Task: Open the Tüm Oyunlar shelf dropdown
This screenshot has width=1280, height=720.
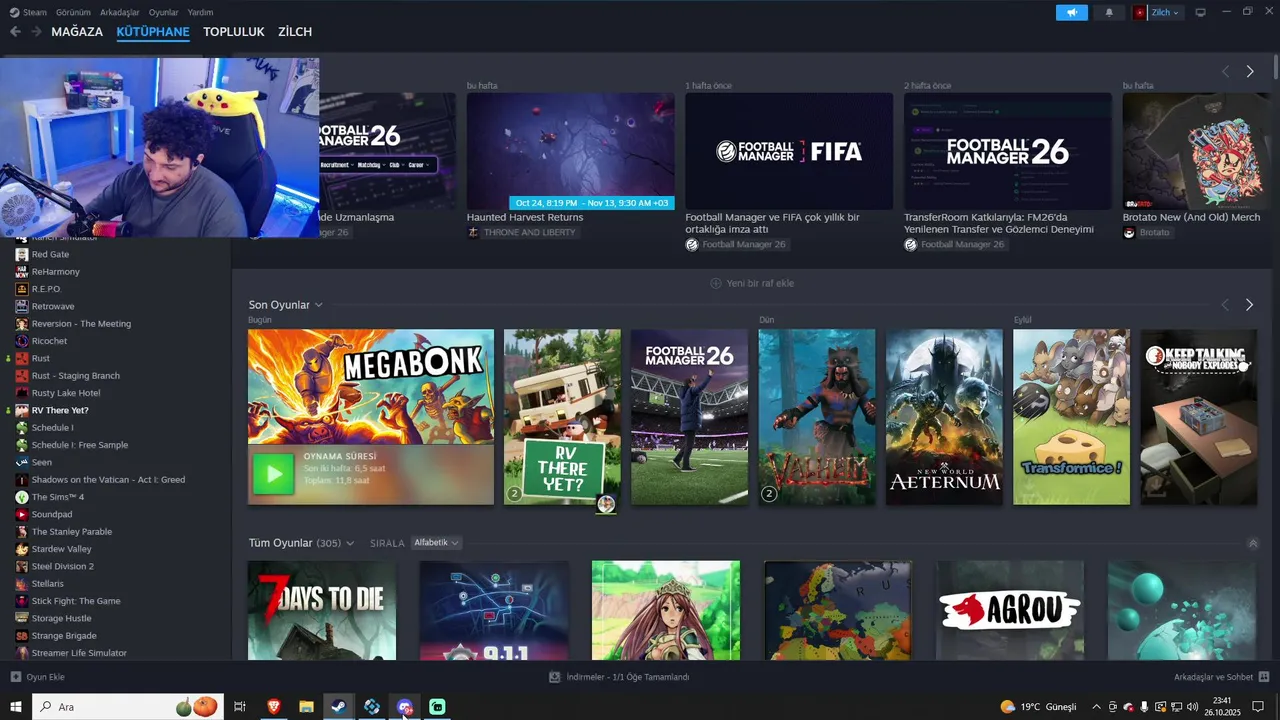Action: point(350,543)
